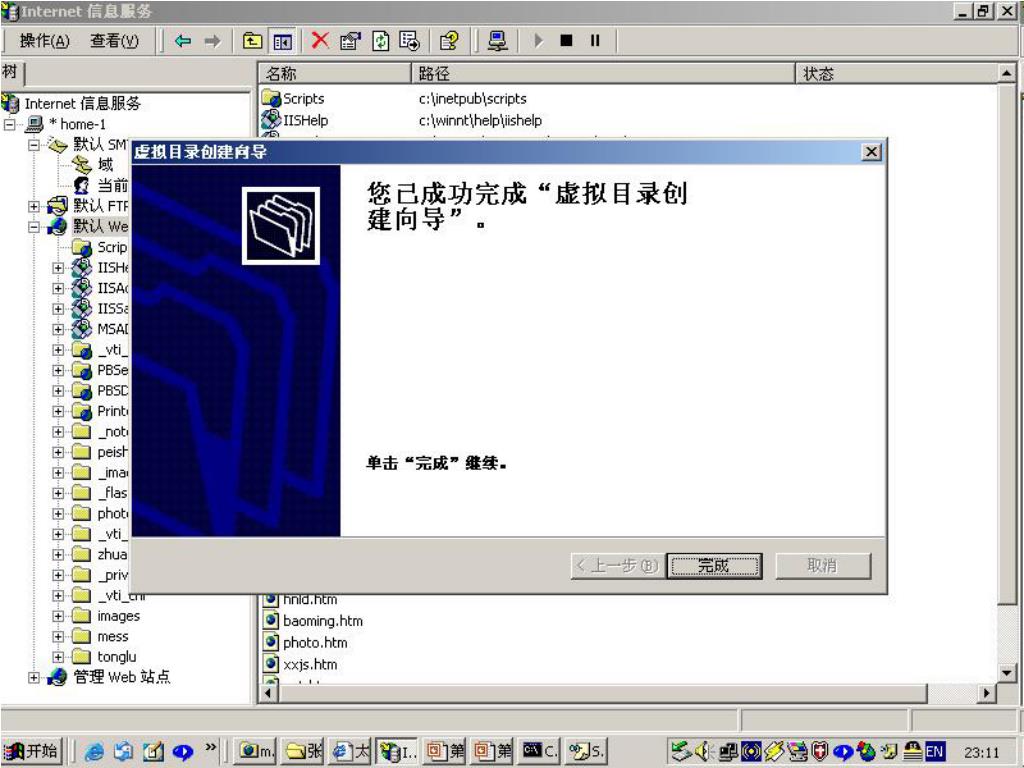
Task: Click the vertical scrollbar down arrow
Action: [x=1007, y=672]
